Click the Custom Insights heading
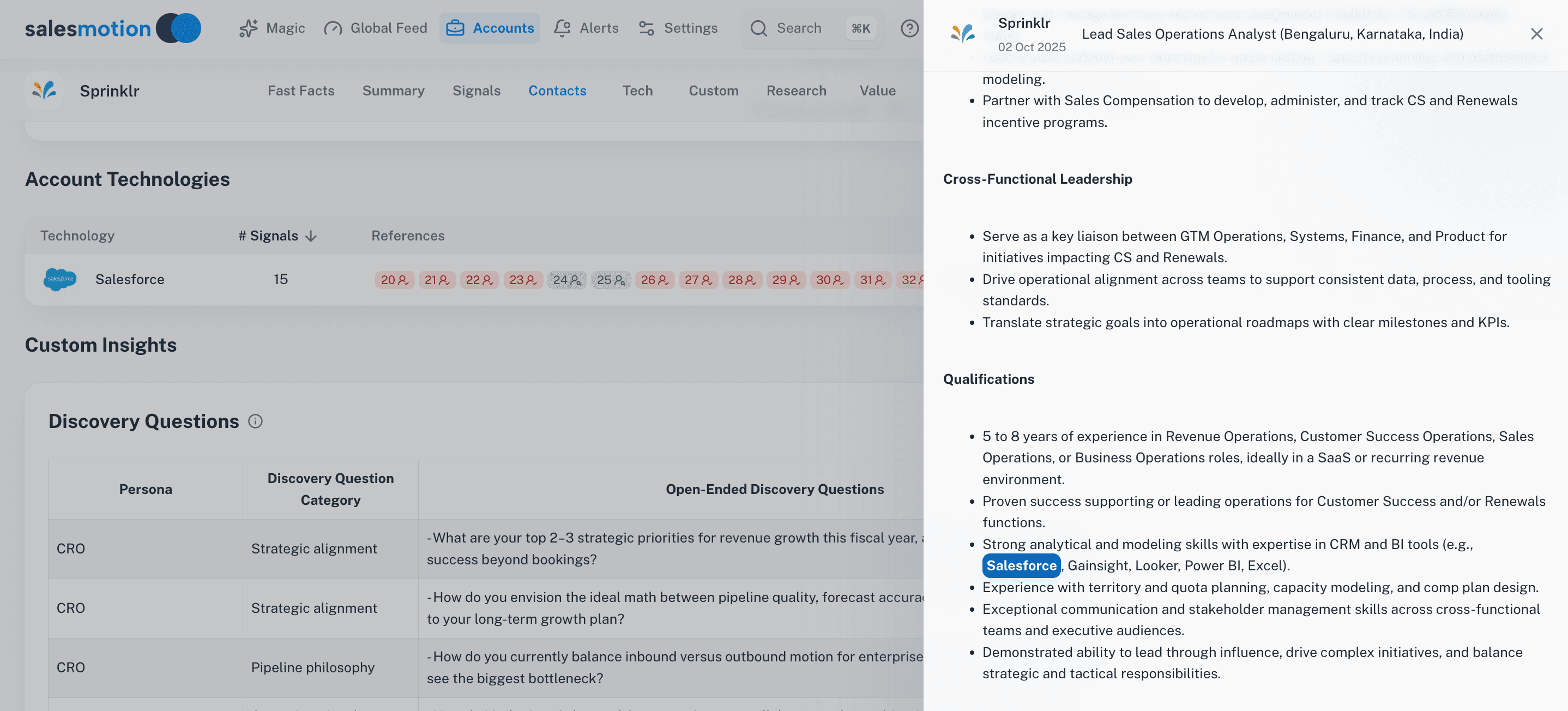This screenshot has width=1568, height=711. click(x=100, y=345)
